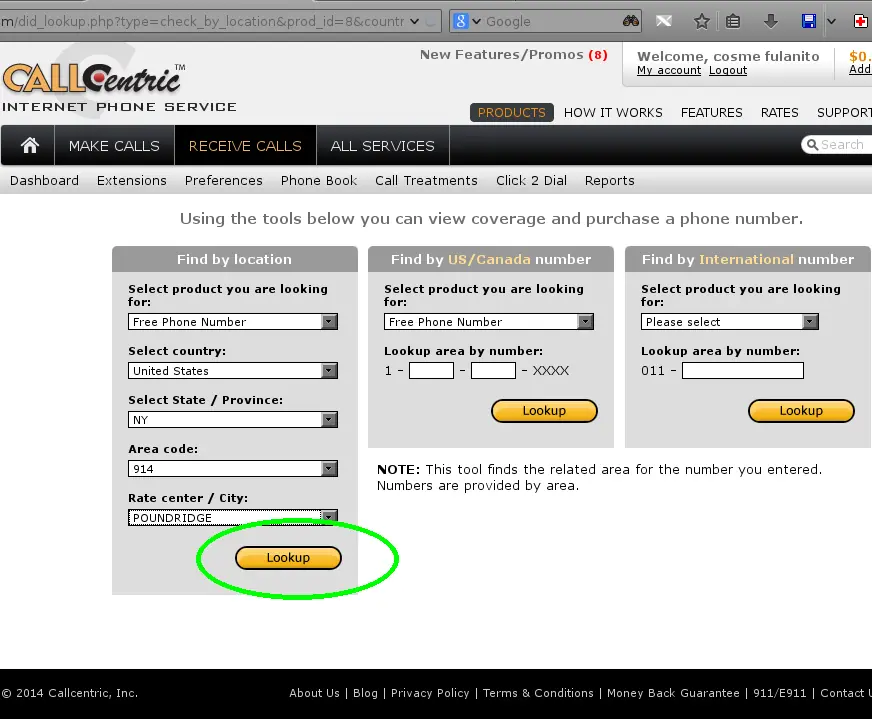
Task: Click the second US/Canada number input box
Action: click(493, 370)
